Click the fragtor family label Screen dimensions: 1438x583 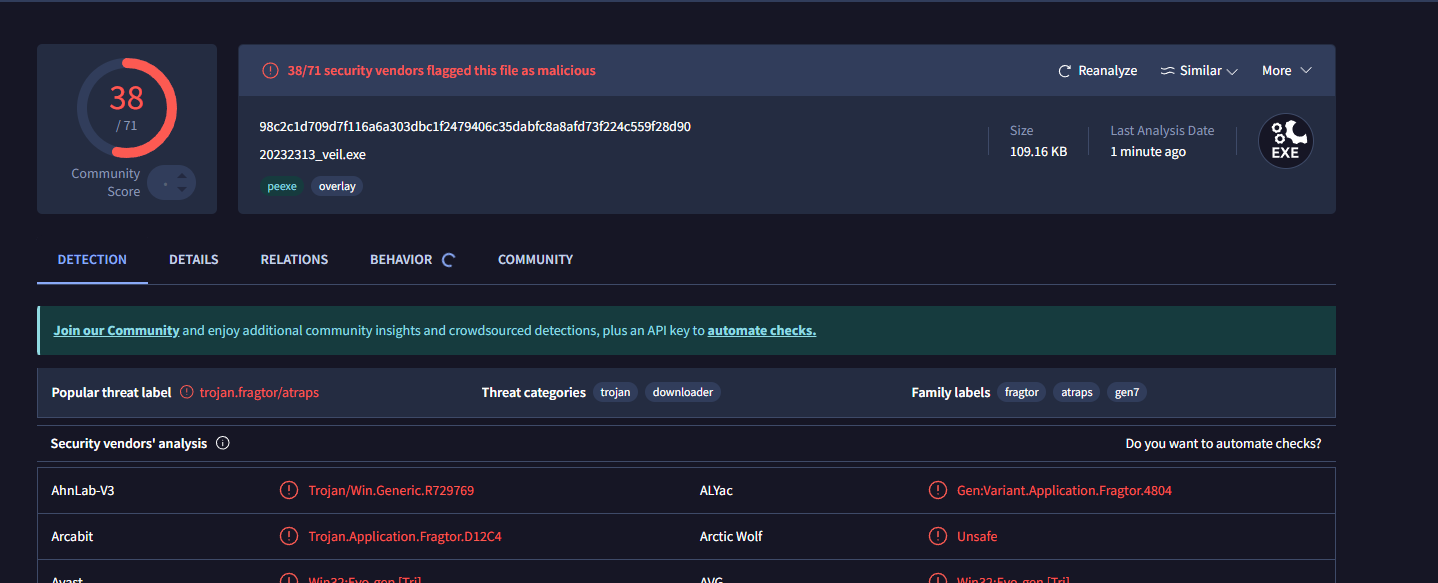(x=1022, y=393)
